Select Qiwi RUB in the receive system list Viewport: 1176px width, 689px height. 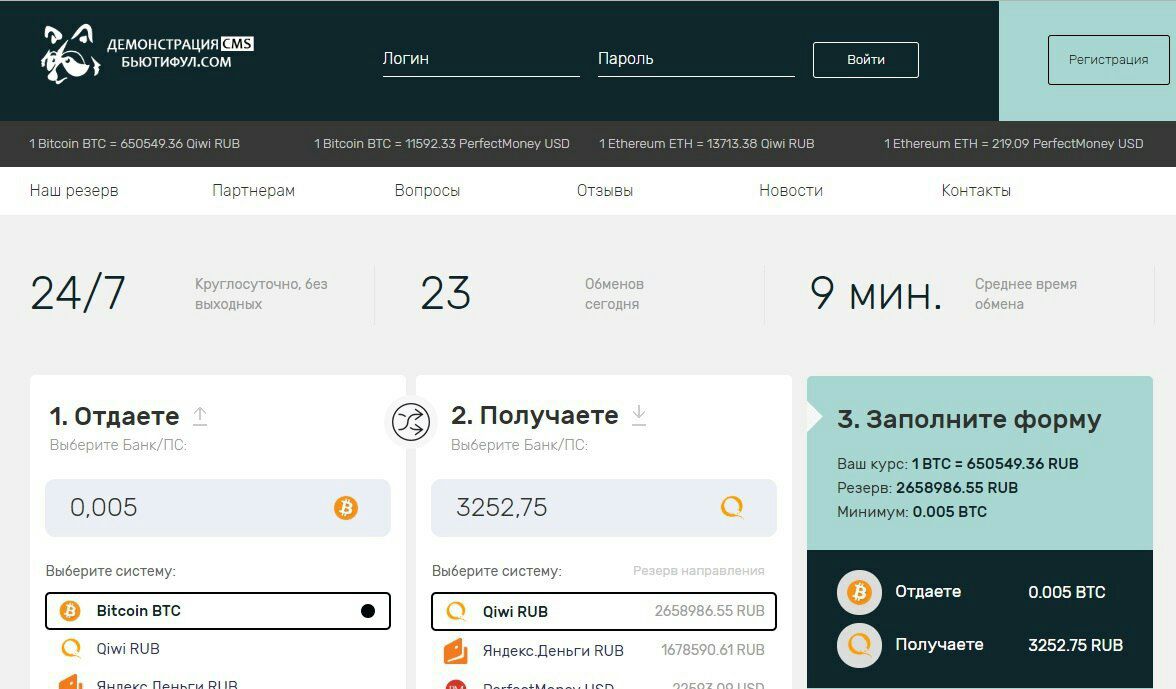[x=604, y=611]
